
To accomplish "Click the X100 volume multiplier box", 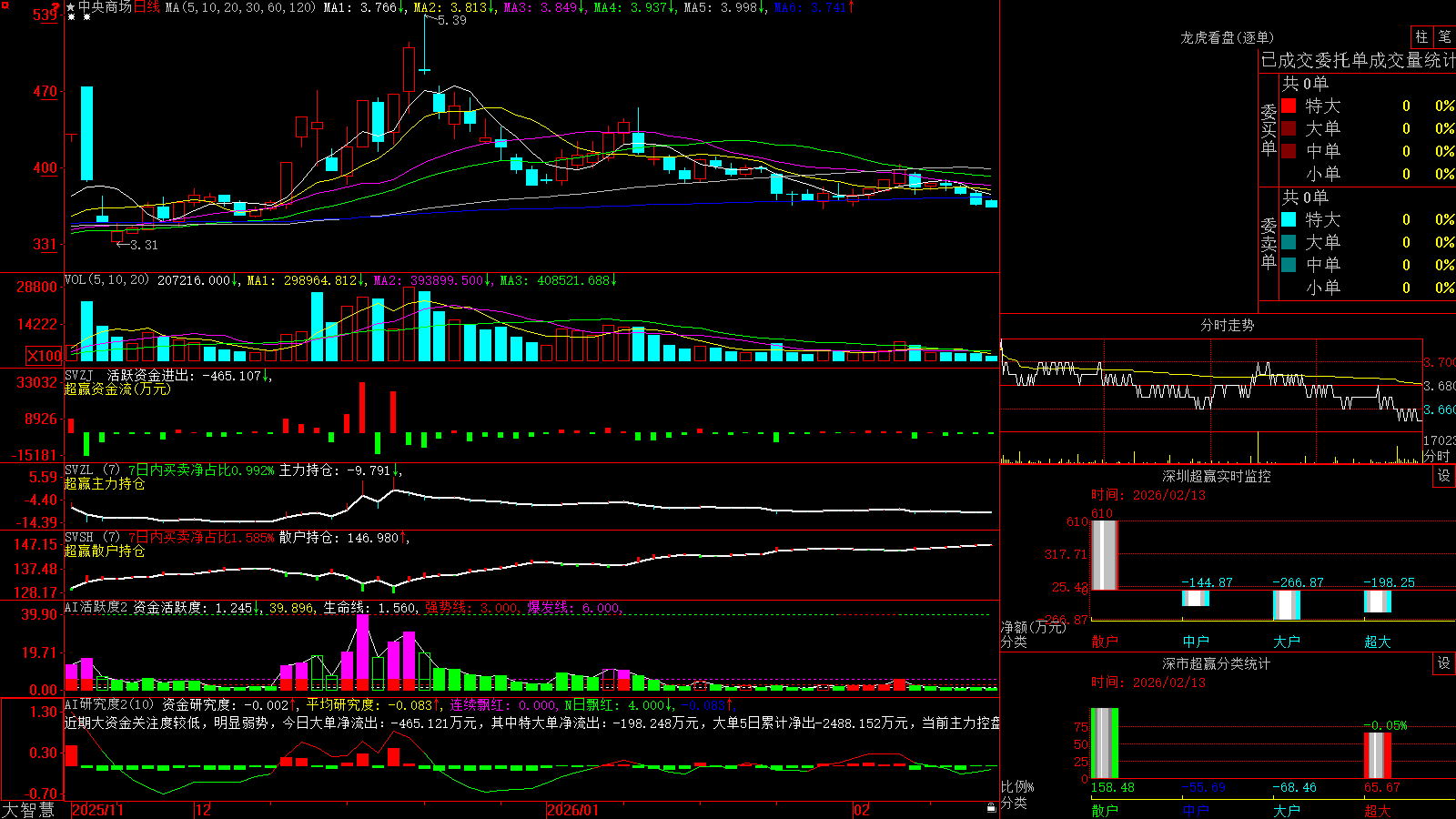I will 45,356.
